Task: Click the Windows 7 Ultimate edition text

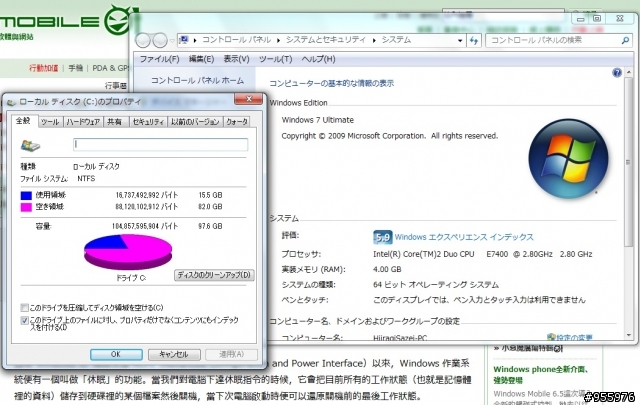Action: [318, 120]
